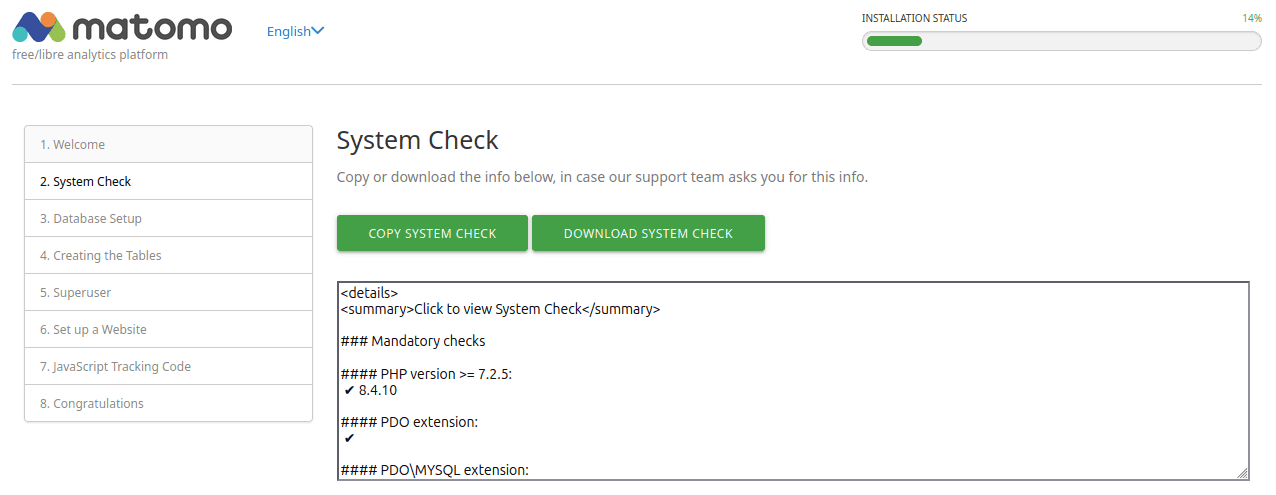The image size is (1276, 495).
Task: Click the Matomo logo
Action: (122, 28)
